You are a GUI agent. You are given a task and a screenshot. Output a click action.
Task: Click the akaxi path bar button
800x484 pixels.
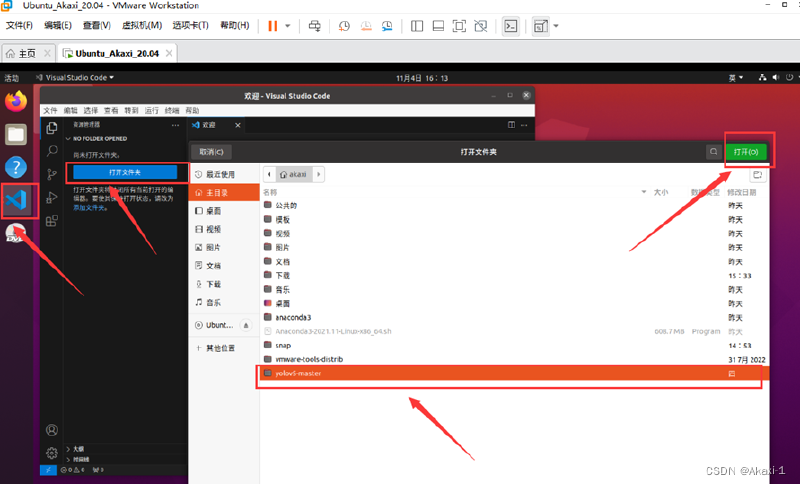pyautogui.click(x=294, y=174)
